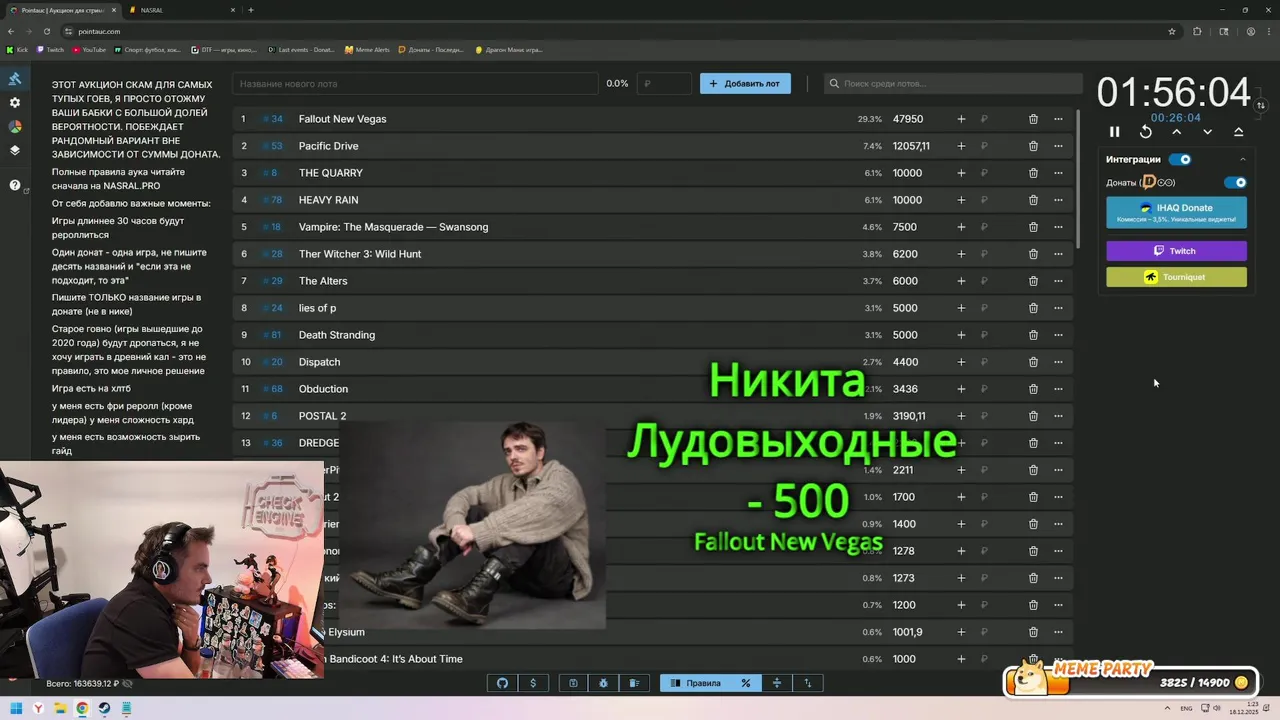
Task: Open more options for The Alters
Action: pyautogui.click(x=1058, y=281)
